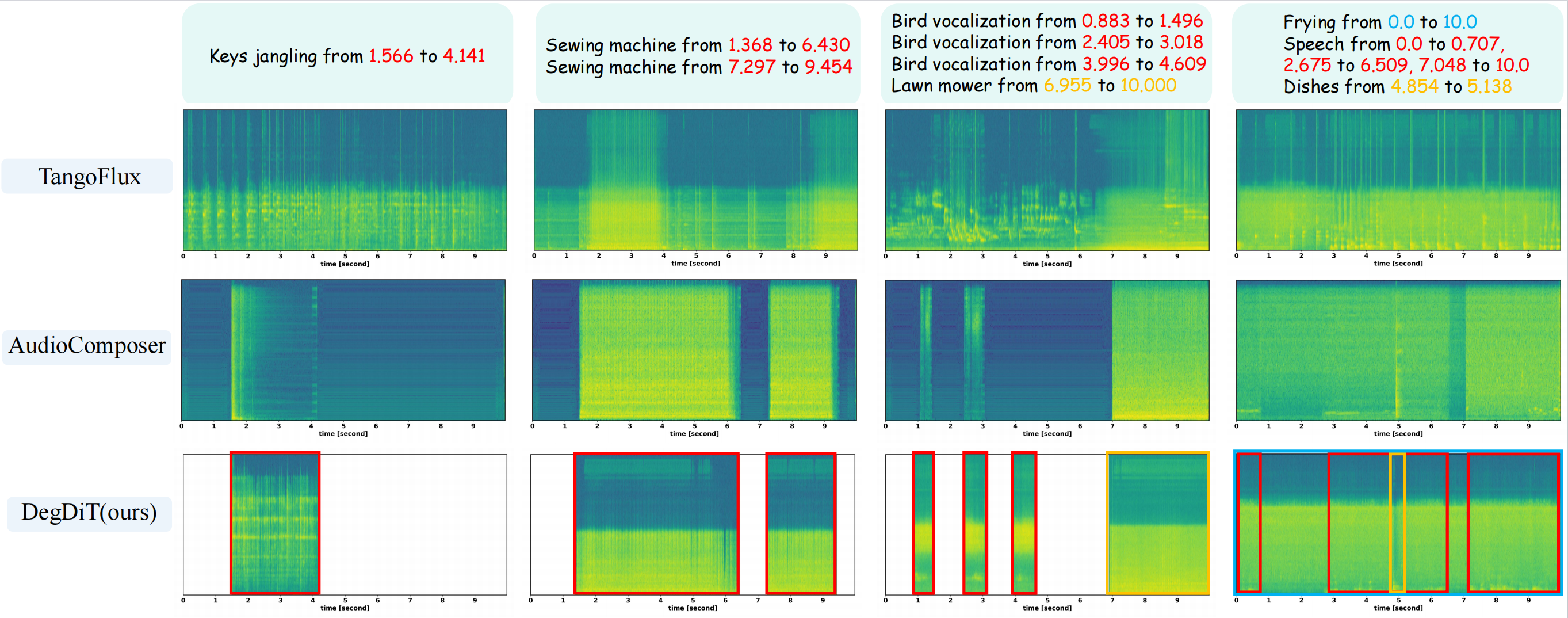The width and height of the screenshot is (1568, 618).
Task: Click the DegDiT(ours) row label
Action: pos(89,513)
